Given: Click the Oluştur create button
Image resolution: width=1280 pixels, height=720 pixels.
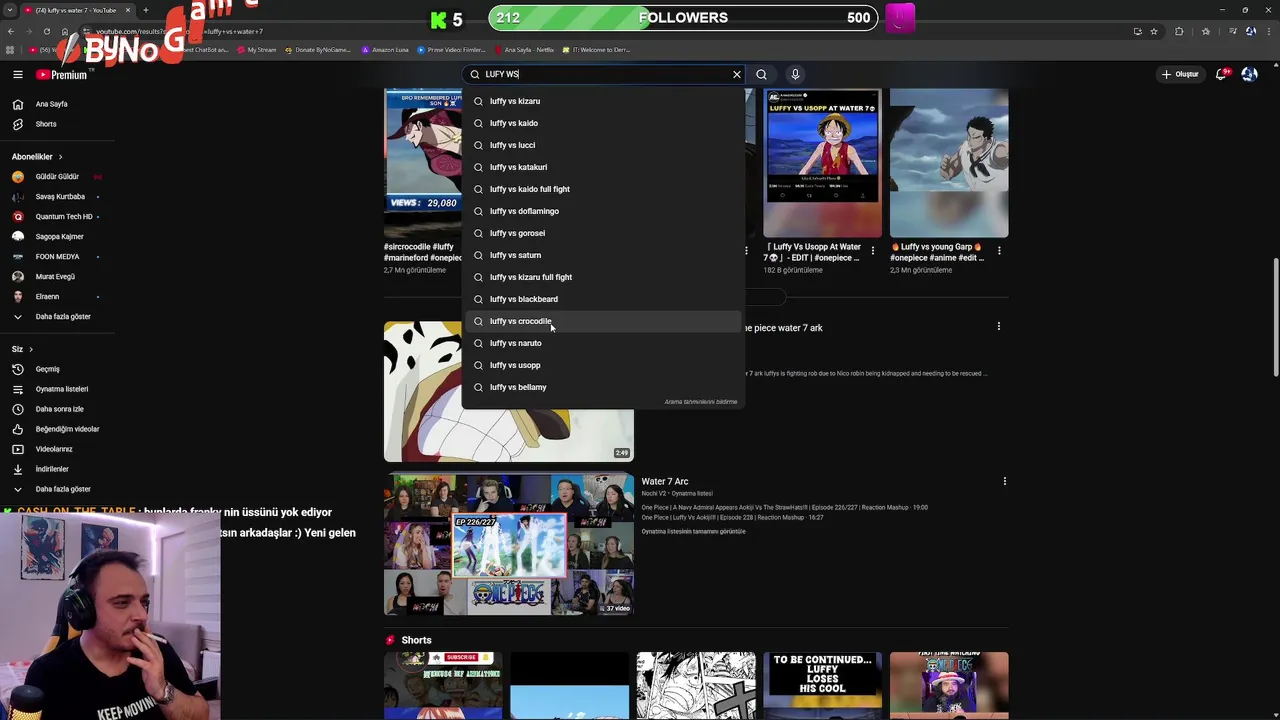Looking at the screenshot, I should 1180,74.
